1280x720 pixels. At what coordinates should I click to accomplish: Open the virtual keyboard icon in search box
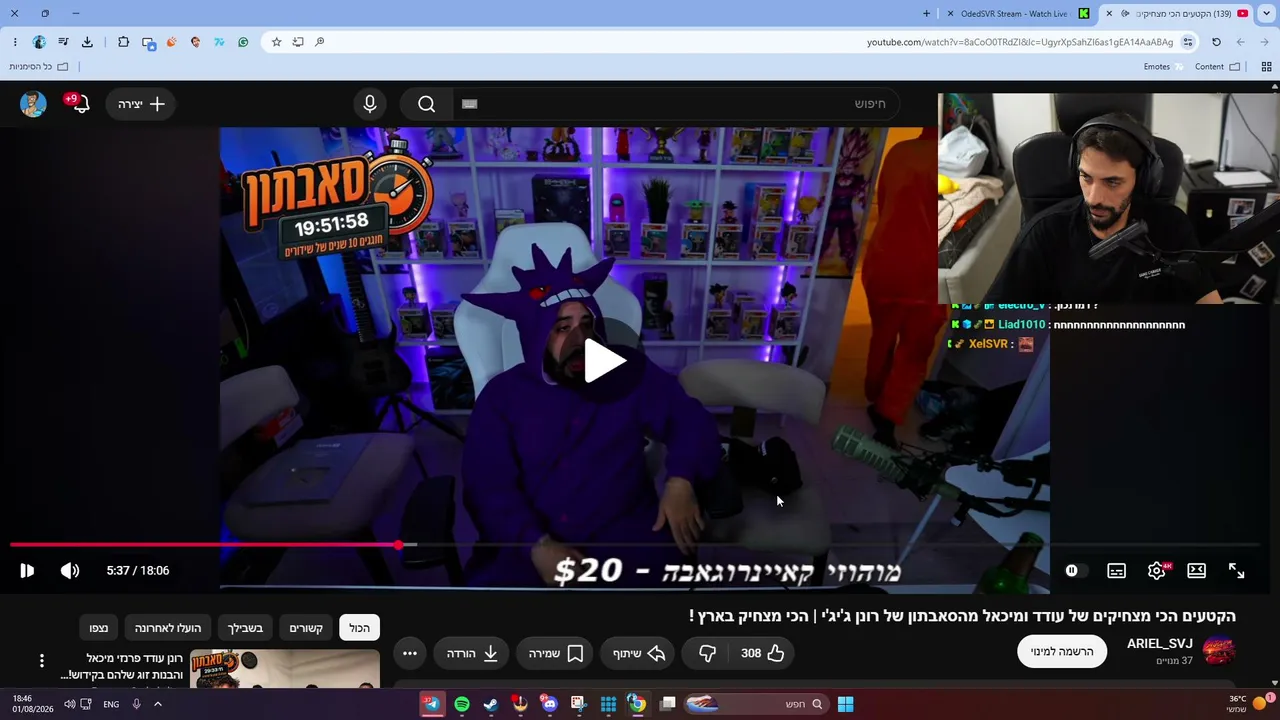click(x=470, y=104)
